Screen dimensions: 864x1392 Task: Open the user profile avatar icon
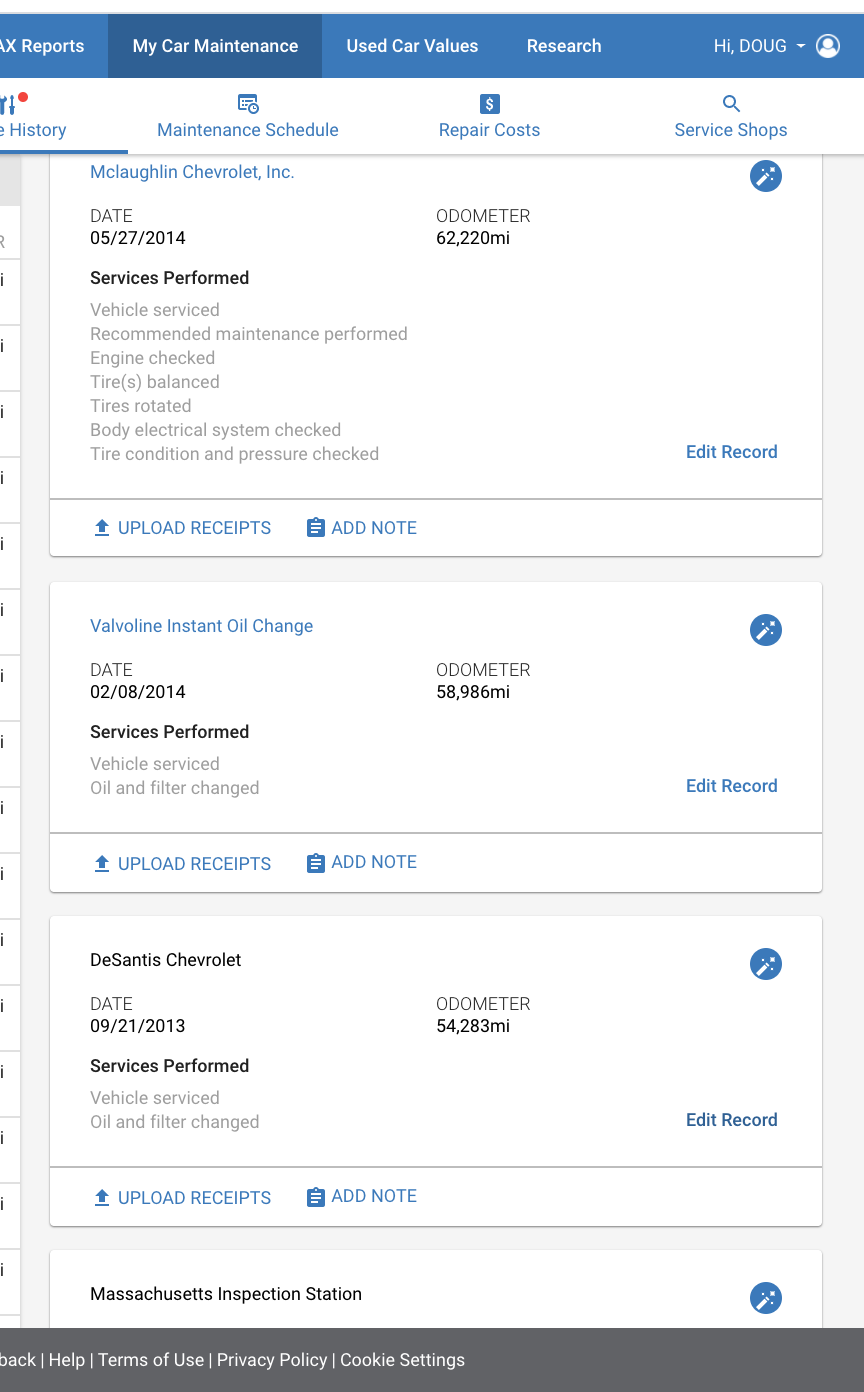pyautogui.click(x=828, y=46)
